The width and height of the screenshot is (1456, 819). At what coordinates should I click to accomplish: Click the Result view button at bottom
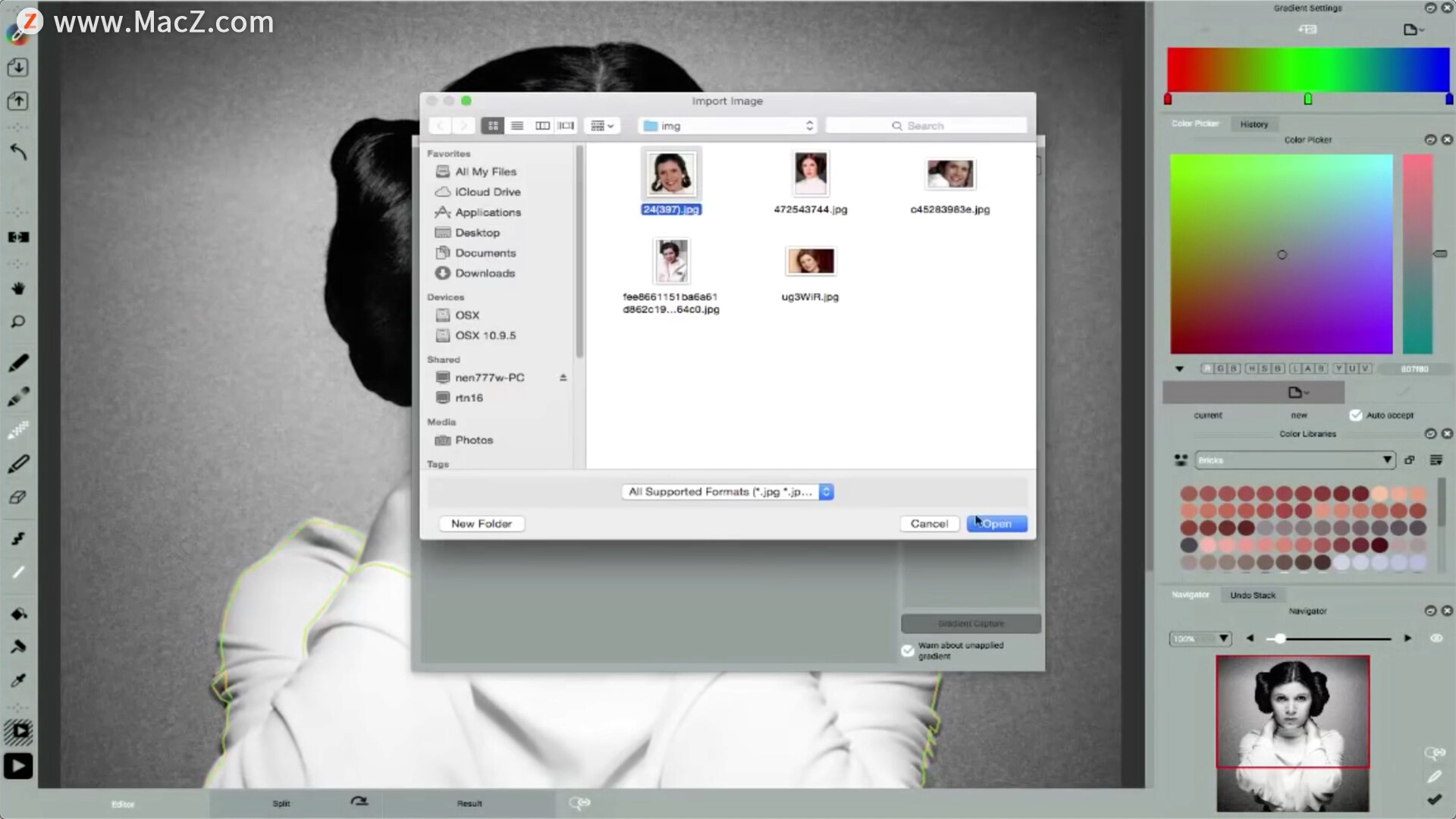coord(469,803)
